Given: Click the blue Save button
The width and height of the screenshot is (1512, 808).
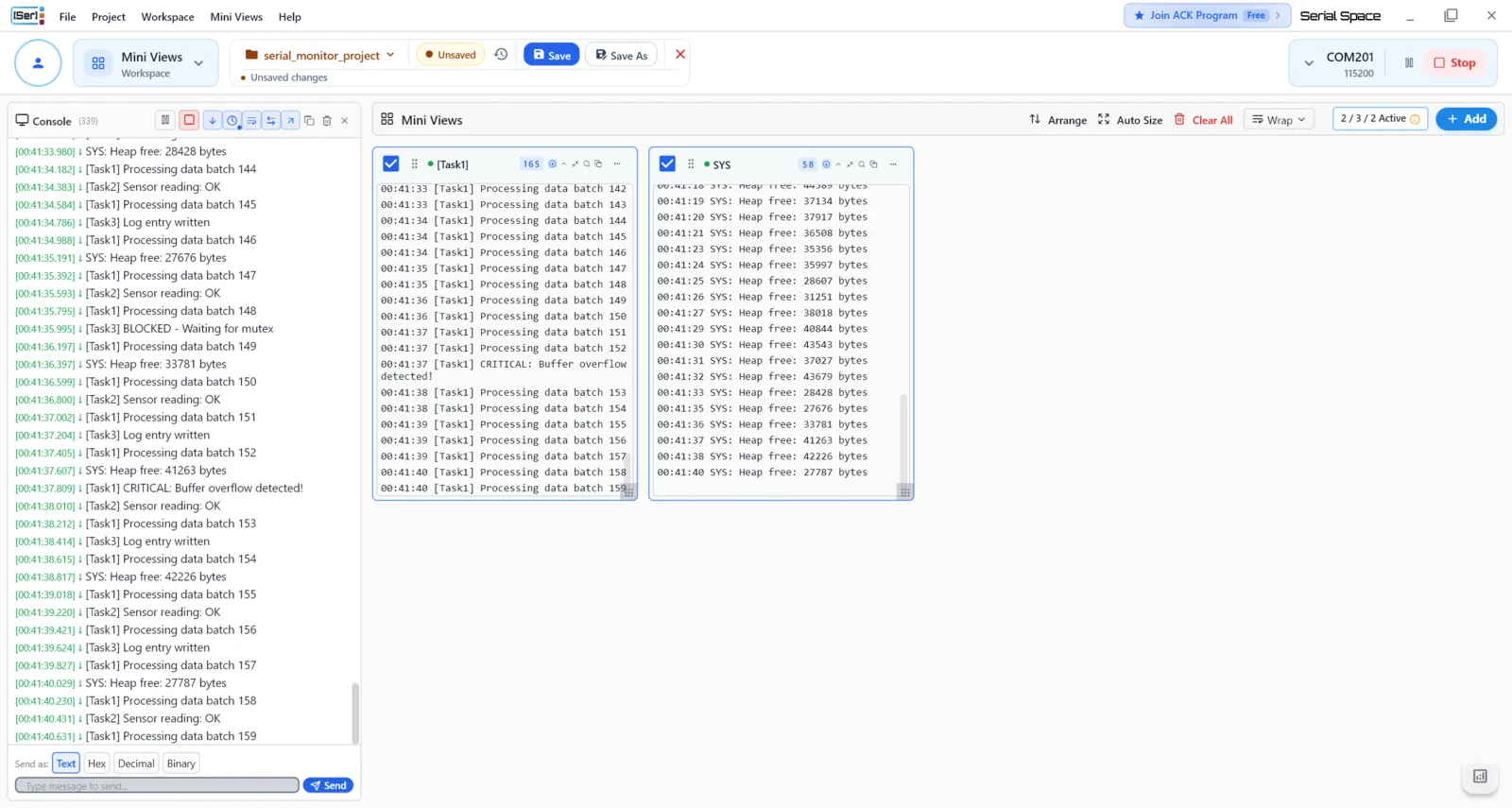Looking at the screenshot, I should point(551,55).
